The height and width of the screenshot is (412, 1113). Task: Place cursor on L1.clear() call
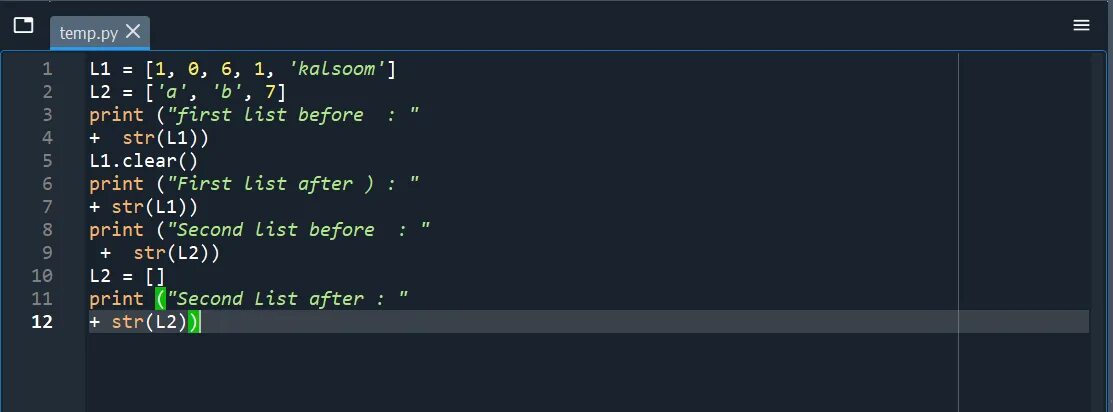pos(143,161)
